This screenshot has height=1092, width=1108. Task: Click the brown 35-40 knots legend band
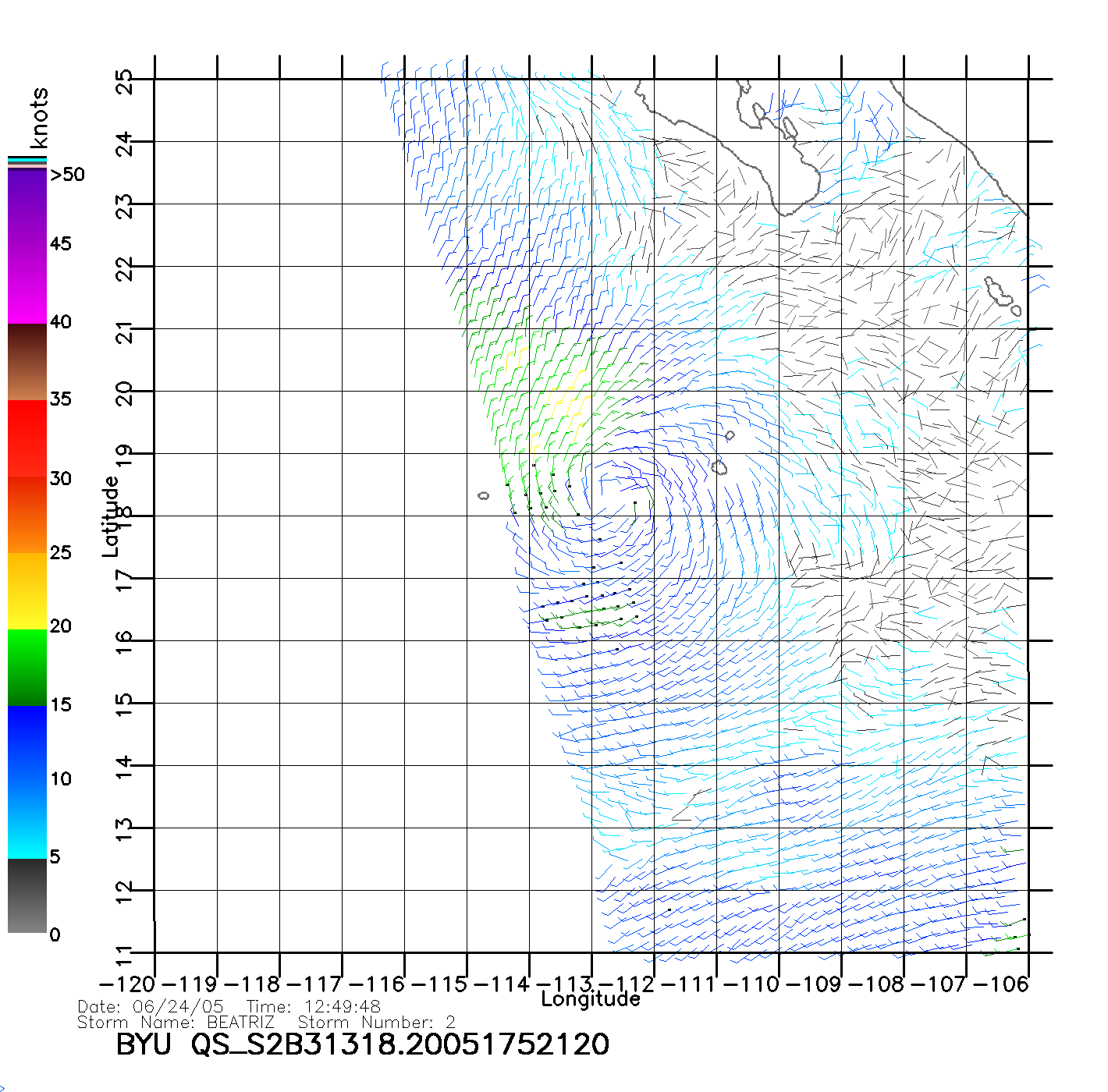(x=27, y=362)
